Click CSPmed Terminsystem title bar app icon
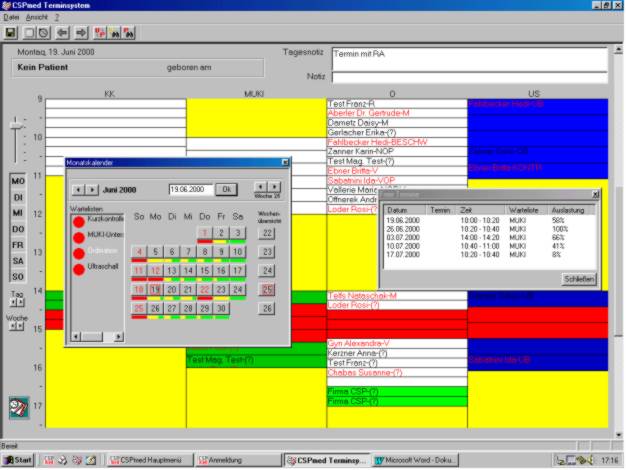Image resolution: width=626 pixels, height=470 pixels. [x=6, y=5]
